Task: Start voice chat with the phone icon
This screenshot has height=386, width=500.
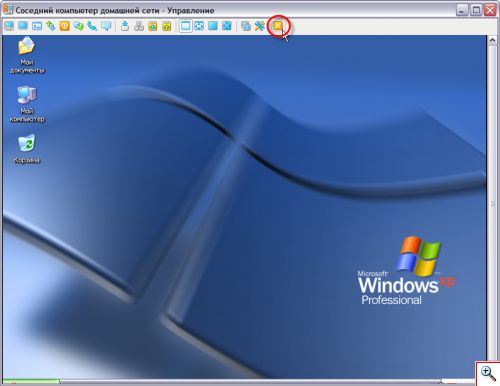Action: pos(92,26)
